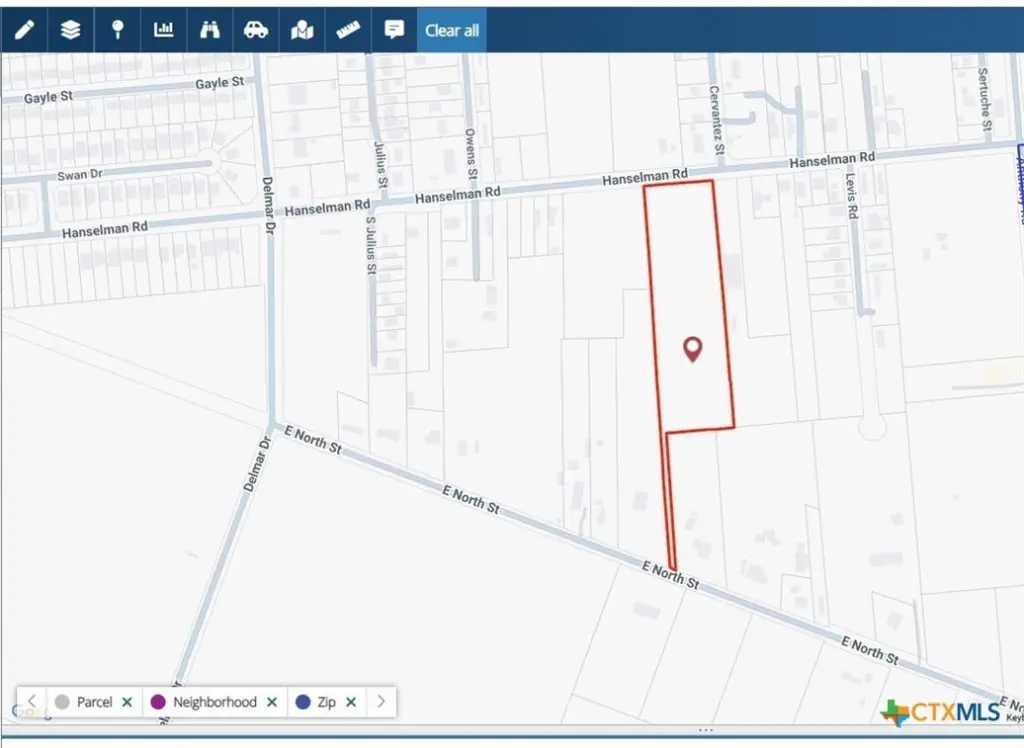1024x748 pixels.
Task: Open the map location view icon
Action: pos(302,30)
